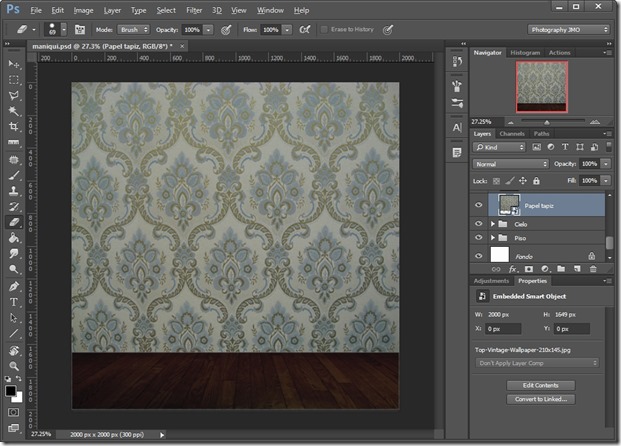Click the Papel tapiz layer thumbnail

[509, 205]
